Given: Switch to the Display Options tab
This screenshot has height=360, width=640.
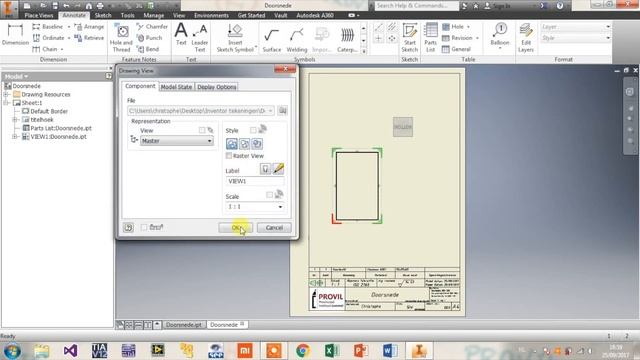Looking at the screenshot, I should point(216,87).
